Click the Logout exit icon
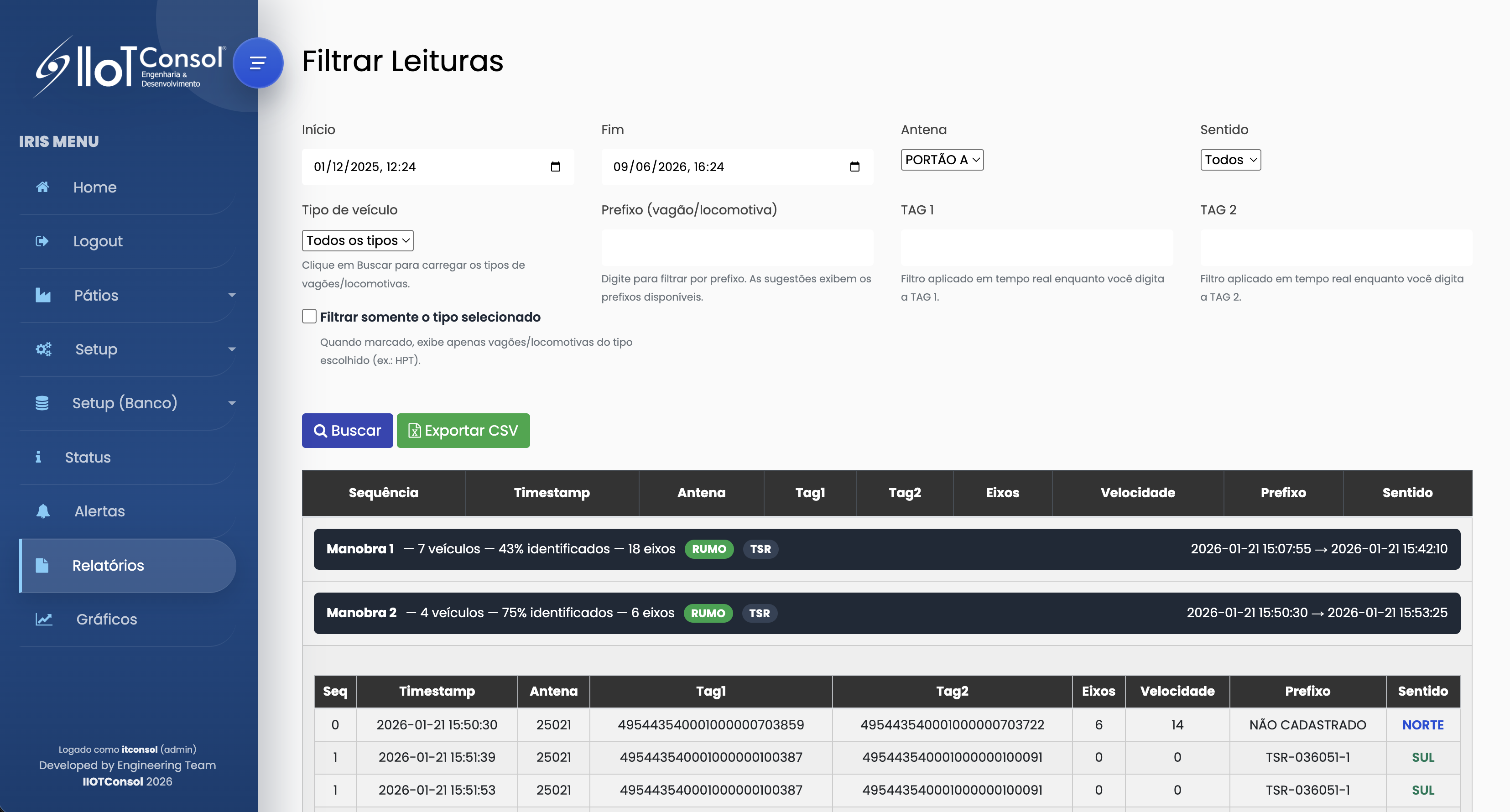This screenshot has width=1510, height=812. 42,241
